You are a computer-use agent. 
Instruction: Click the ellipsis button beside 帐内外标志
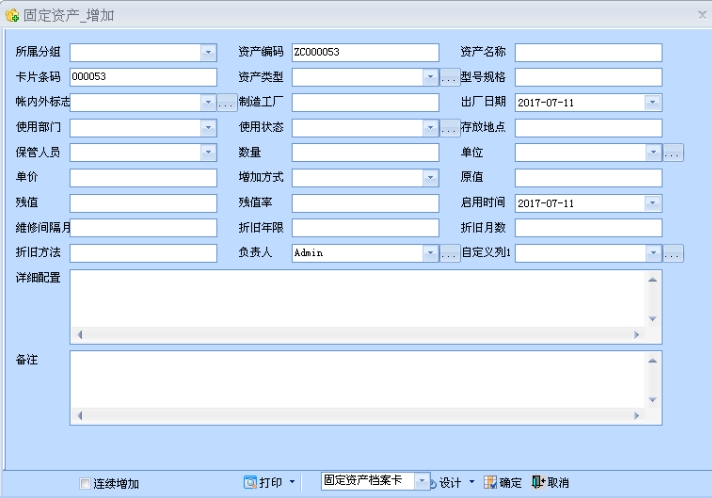227,103
